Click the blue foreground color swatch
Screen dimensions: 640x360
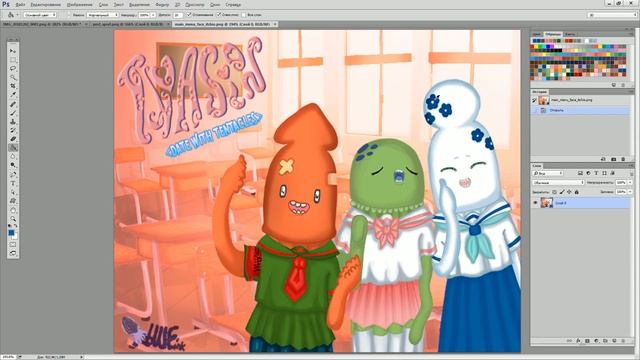coord(11,233)
